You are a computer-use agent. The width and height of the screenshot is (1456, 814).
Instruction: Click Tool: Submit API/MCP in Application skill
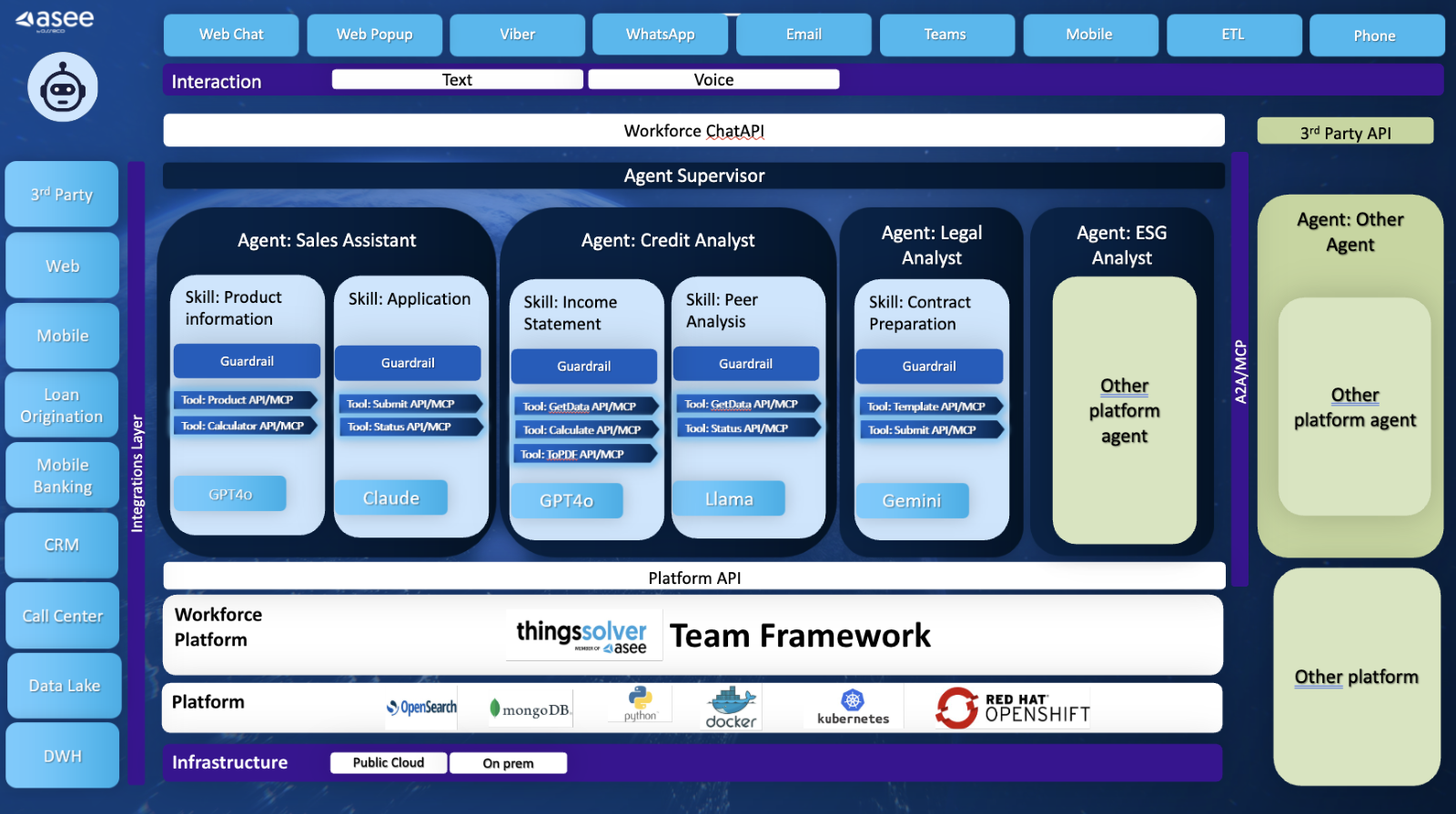pyautogui.click(x=409, y=404)
